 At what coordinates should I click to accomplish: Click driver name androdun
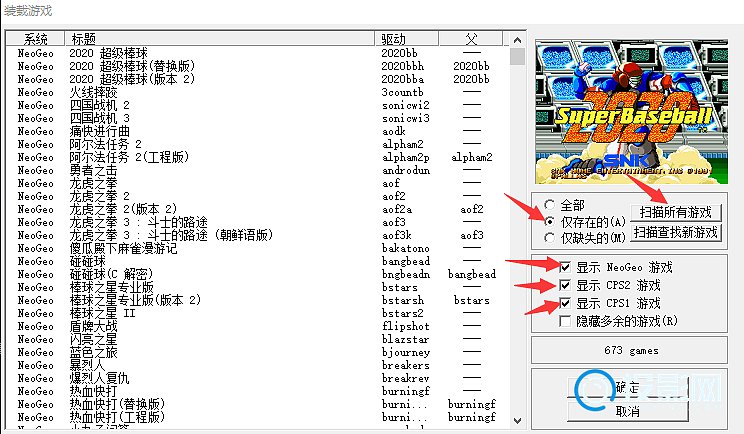pyautogui.click(x=406, y=170)
